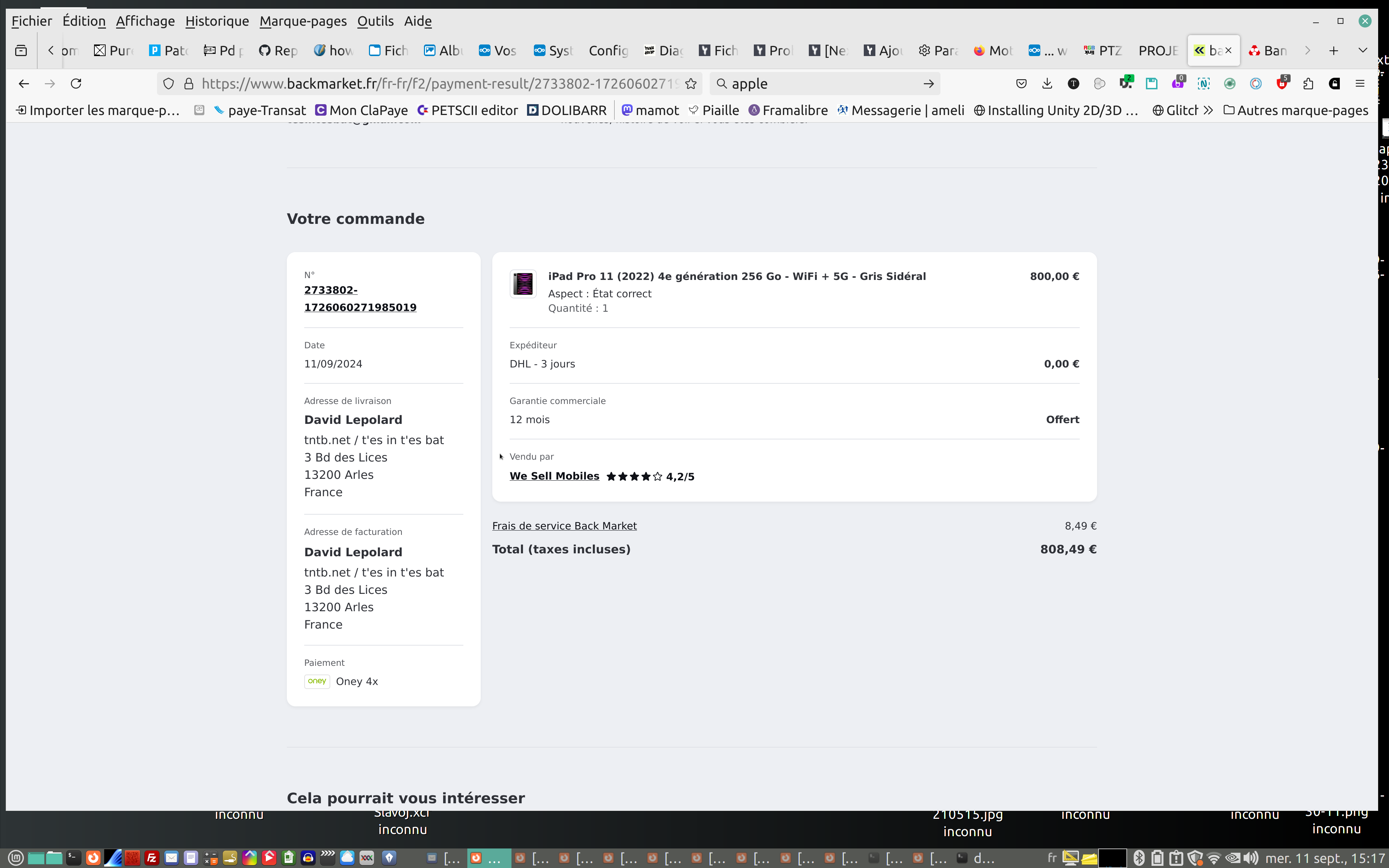The height and width of the screenshot is (868, 1389).
Task: Open the list all tabs dropdown
Action: tap(1363, 51)
